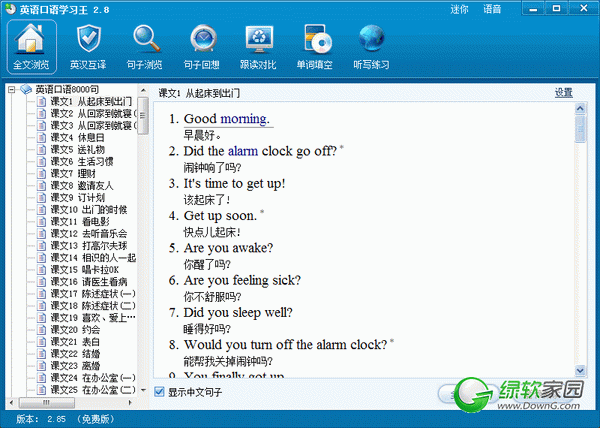Select 课文19 喜欢、爱上 lesson
Viewport: 600px width, 428px height.
pos(93,317)
